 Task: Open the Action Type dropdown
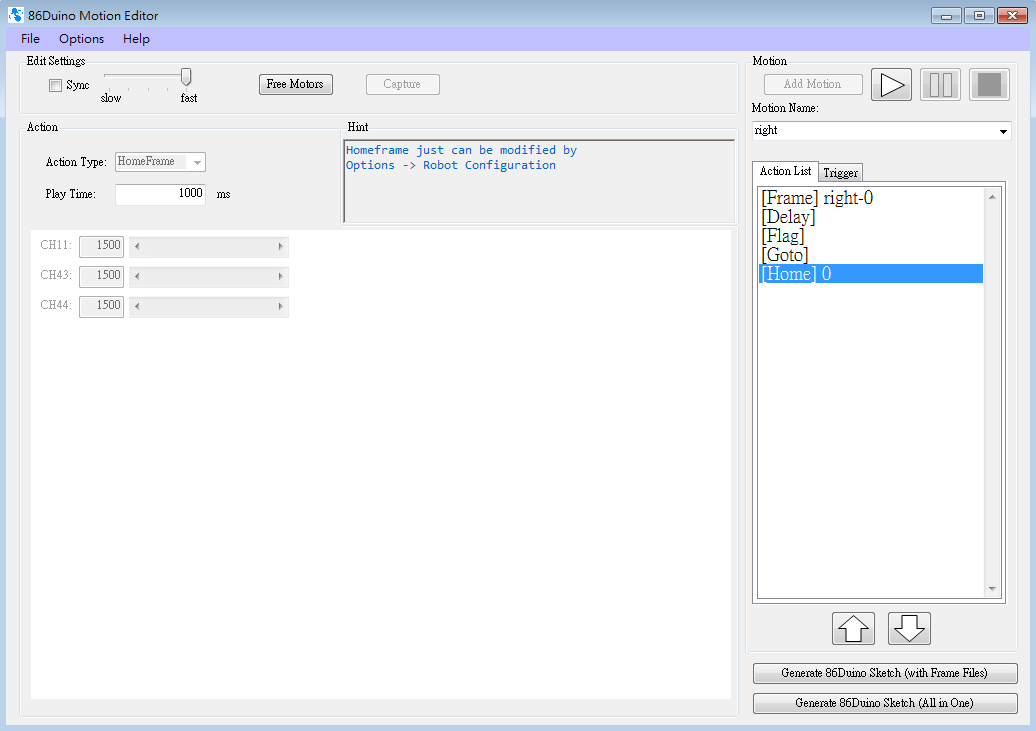click(161, 162)
